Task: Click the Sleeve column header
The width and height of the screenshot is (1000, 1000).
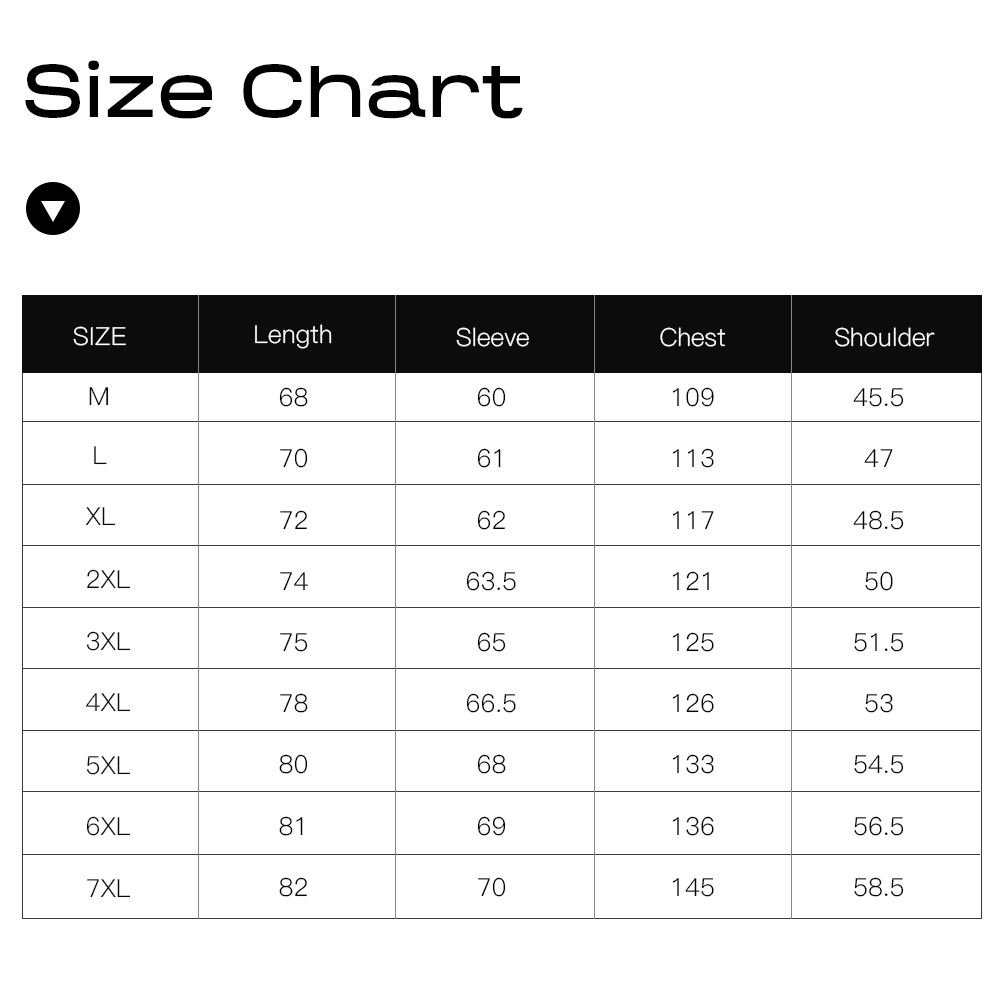Action: [492, 338]
